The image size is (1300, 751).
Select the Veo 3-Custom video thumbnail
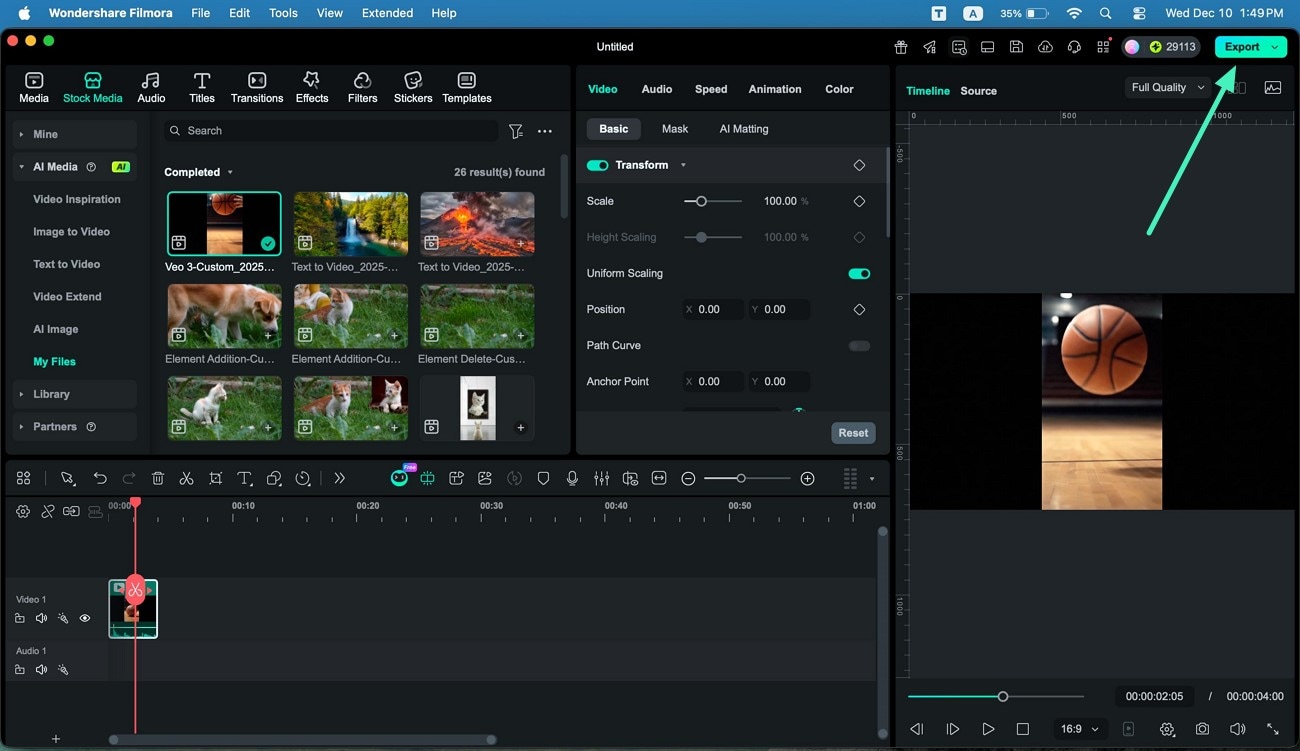tap(224, 222)
